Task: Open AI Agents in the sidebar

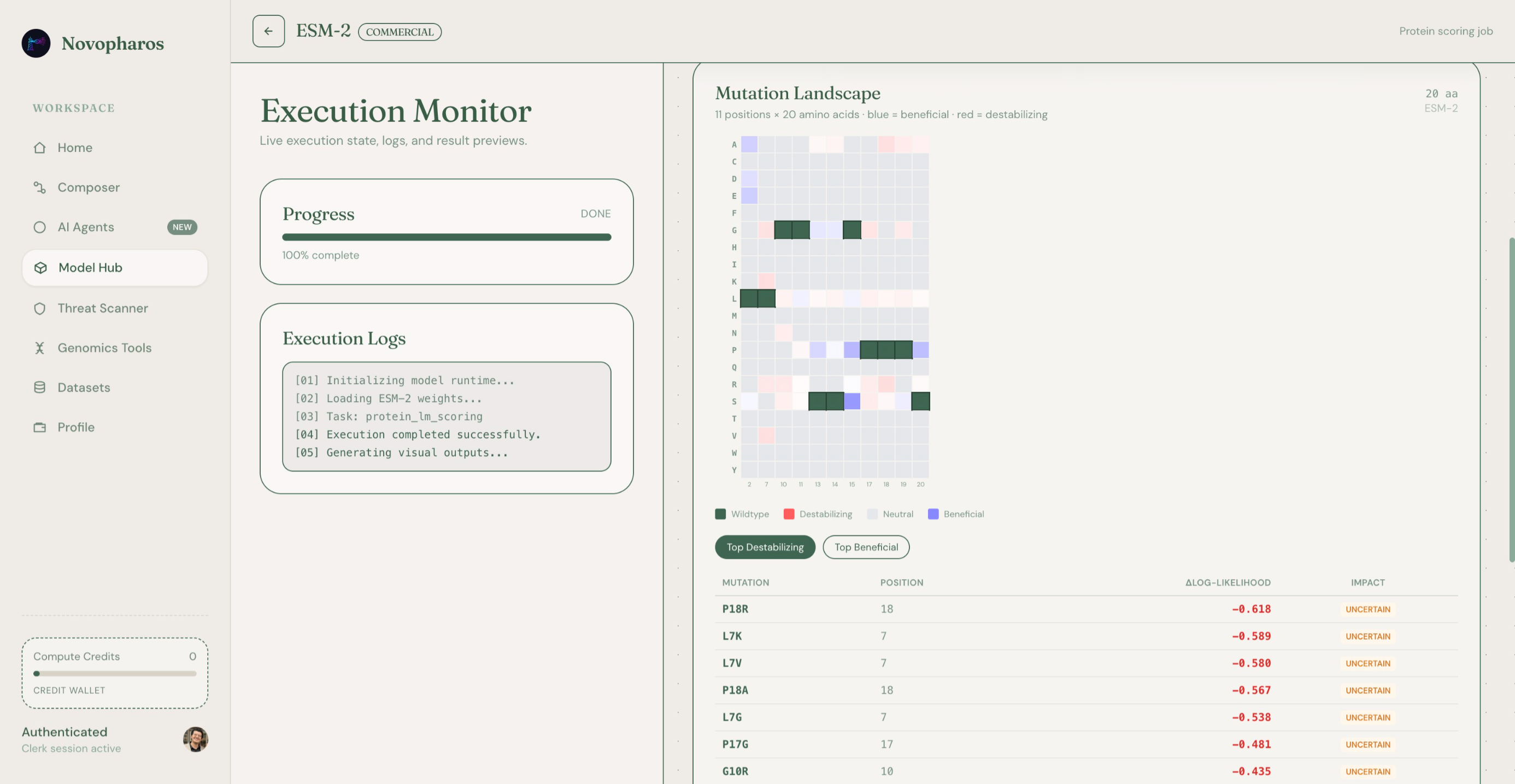Action: click(86, 227)
